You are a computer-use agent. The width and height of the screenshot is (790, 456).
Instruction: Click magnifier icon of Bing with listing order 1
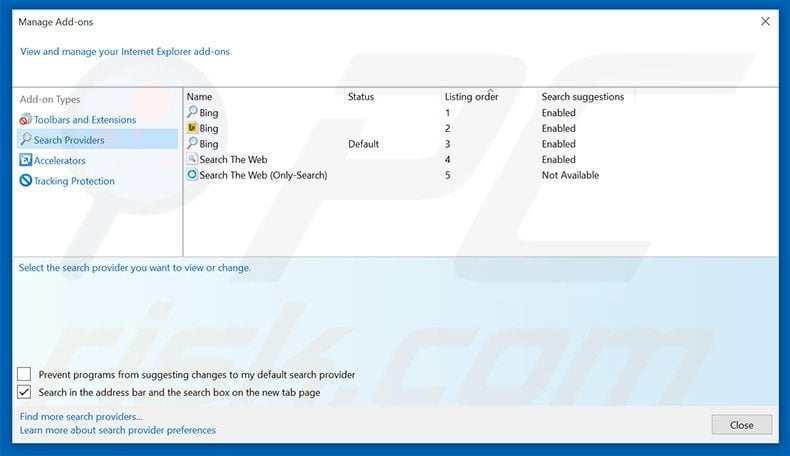click(x=192, y=112)
